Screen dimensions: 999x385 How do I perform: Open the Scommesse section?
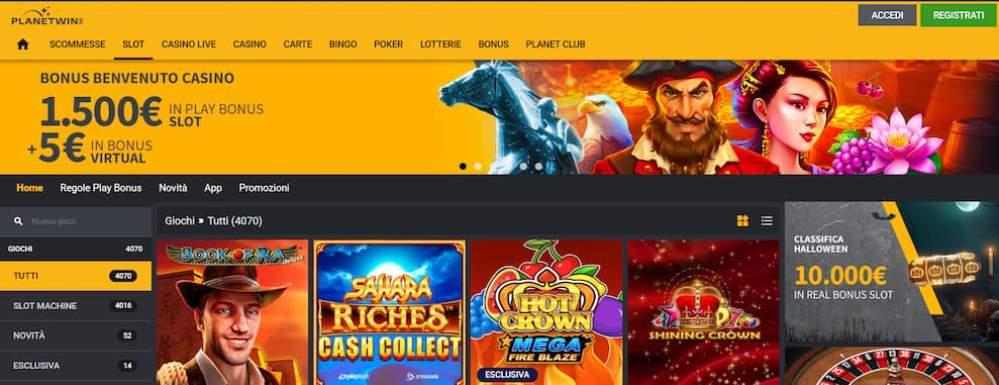coord(78,44)
